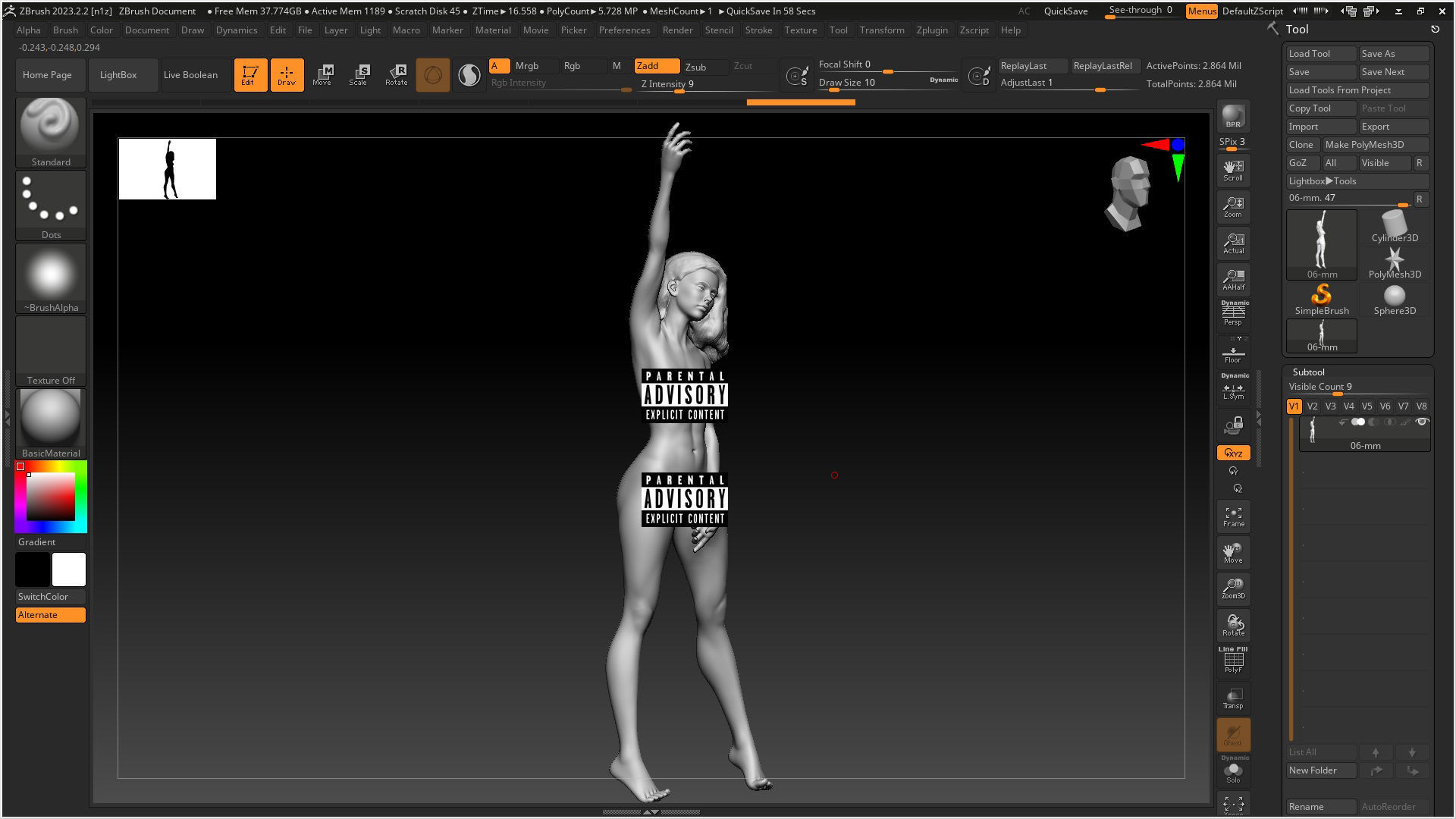Toggle PolyF line fill display

click(1233, 661)
